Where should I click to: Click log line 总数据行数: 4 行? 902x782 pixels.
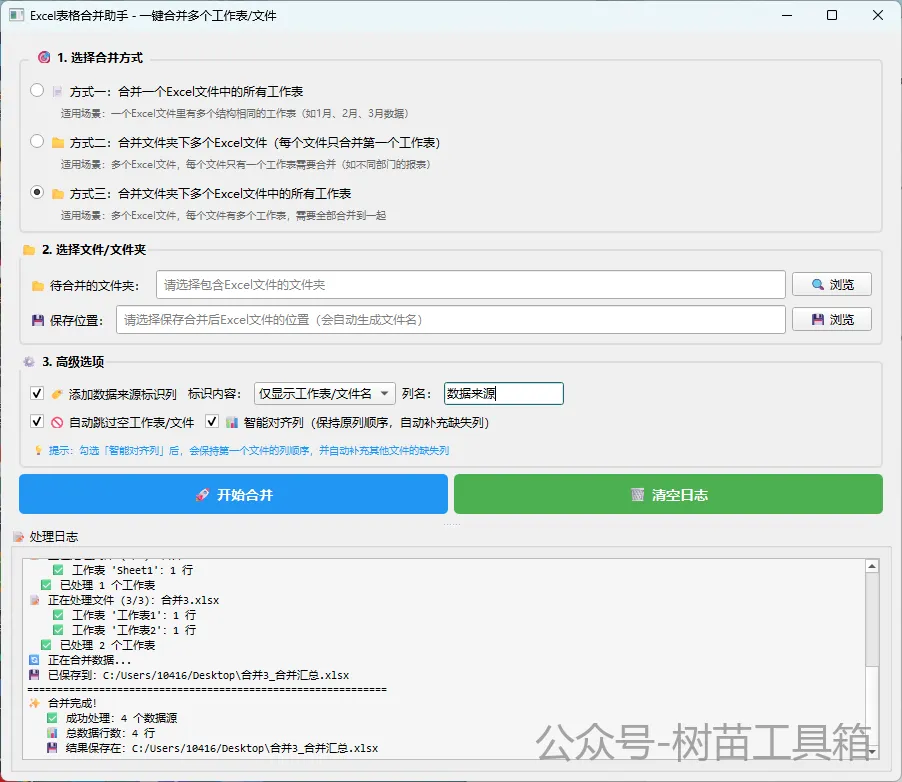click(110, 733)
